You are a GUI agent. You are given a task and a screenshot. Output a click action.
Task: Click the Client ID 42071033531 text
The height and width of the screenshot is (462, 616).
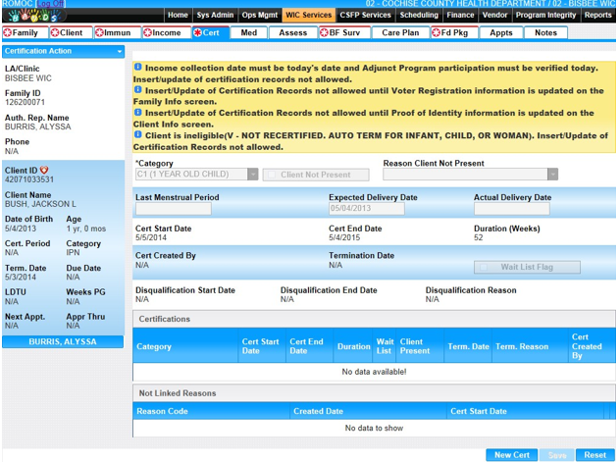29,180
